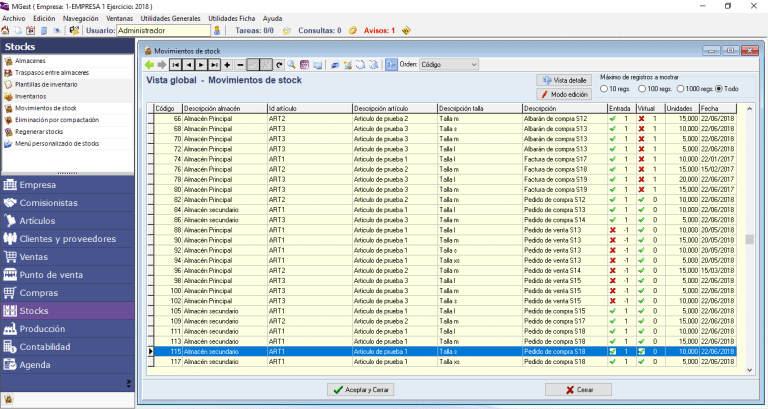
Task: Click Cerrar button at bottom
Action: (x=578, y=390)
